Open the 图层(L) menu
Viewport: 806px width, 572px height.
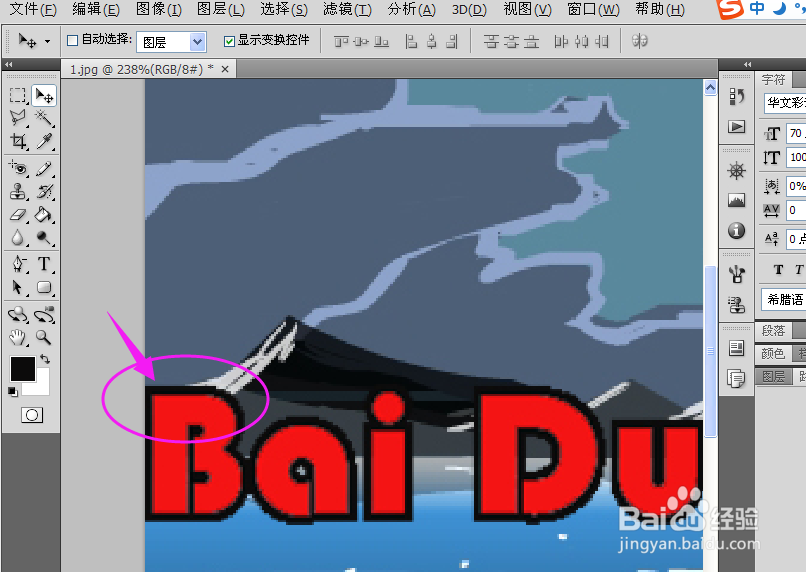[x=221, y=9]
